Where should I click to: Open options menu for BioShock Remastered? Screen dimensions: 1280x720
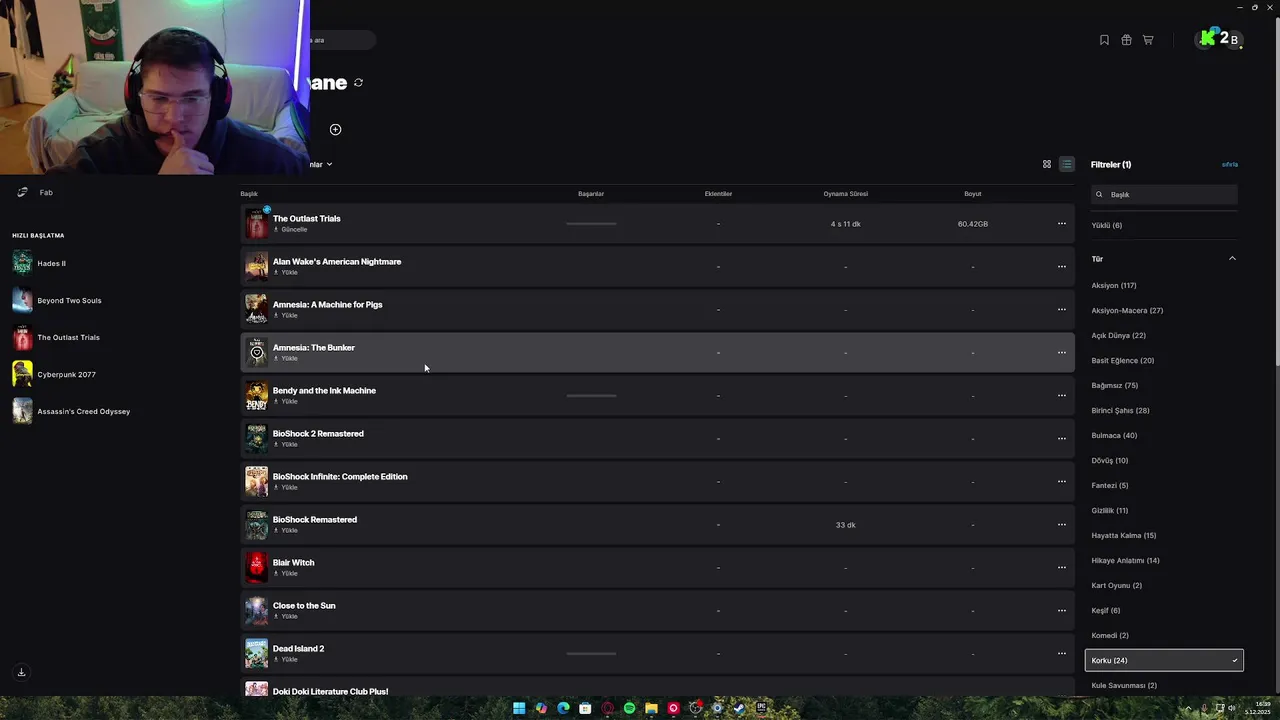click(1062, 525)
